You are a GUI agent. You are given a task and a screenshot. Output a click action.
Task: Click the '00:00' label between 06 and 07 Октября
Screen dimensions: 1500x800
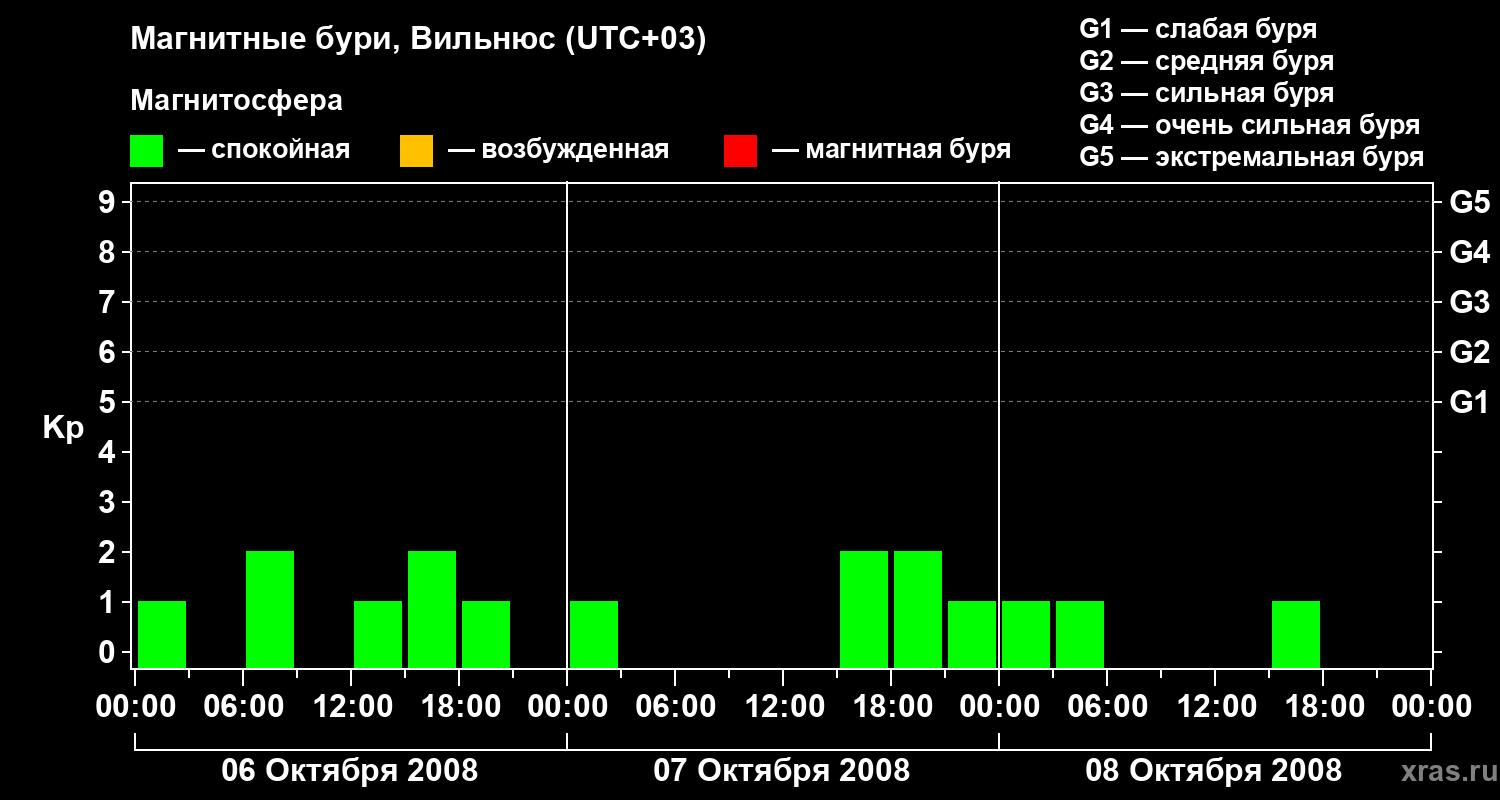(567, 707)
